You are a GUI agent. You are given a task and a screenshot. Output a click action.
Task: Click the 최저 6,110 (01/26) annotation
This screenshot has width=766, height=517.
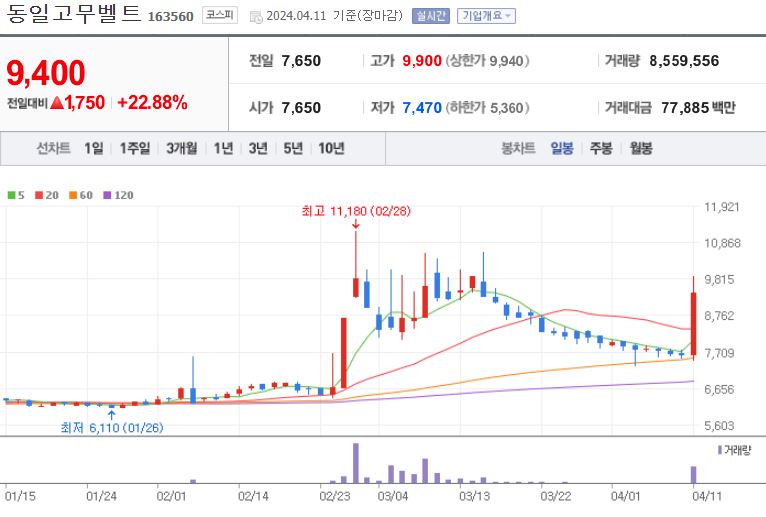pos(112,428)
